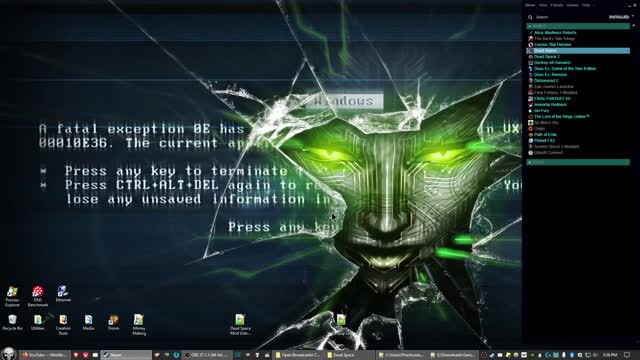Open the C:\Users folder taskbar button
640x360 pixels.
(x=402, y=355)
